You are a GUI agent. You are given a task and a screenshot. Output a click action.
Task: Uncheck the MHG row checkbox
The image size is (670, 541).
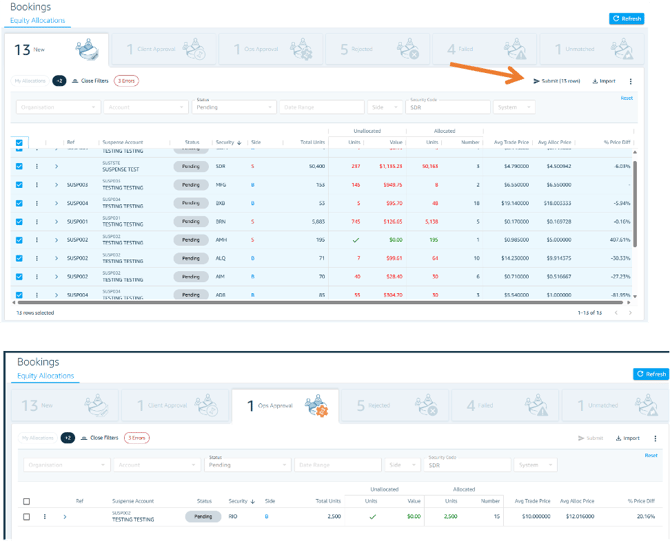[x=21, y=185]
